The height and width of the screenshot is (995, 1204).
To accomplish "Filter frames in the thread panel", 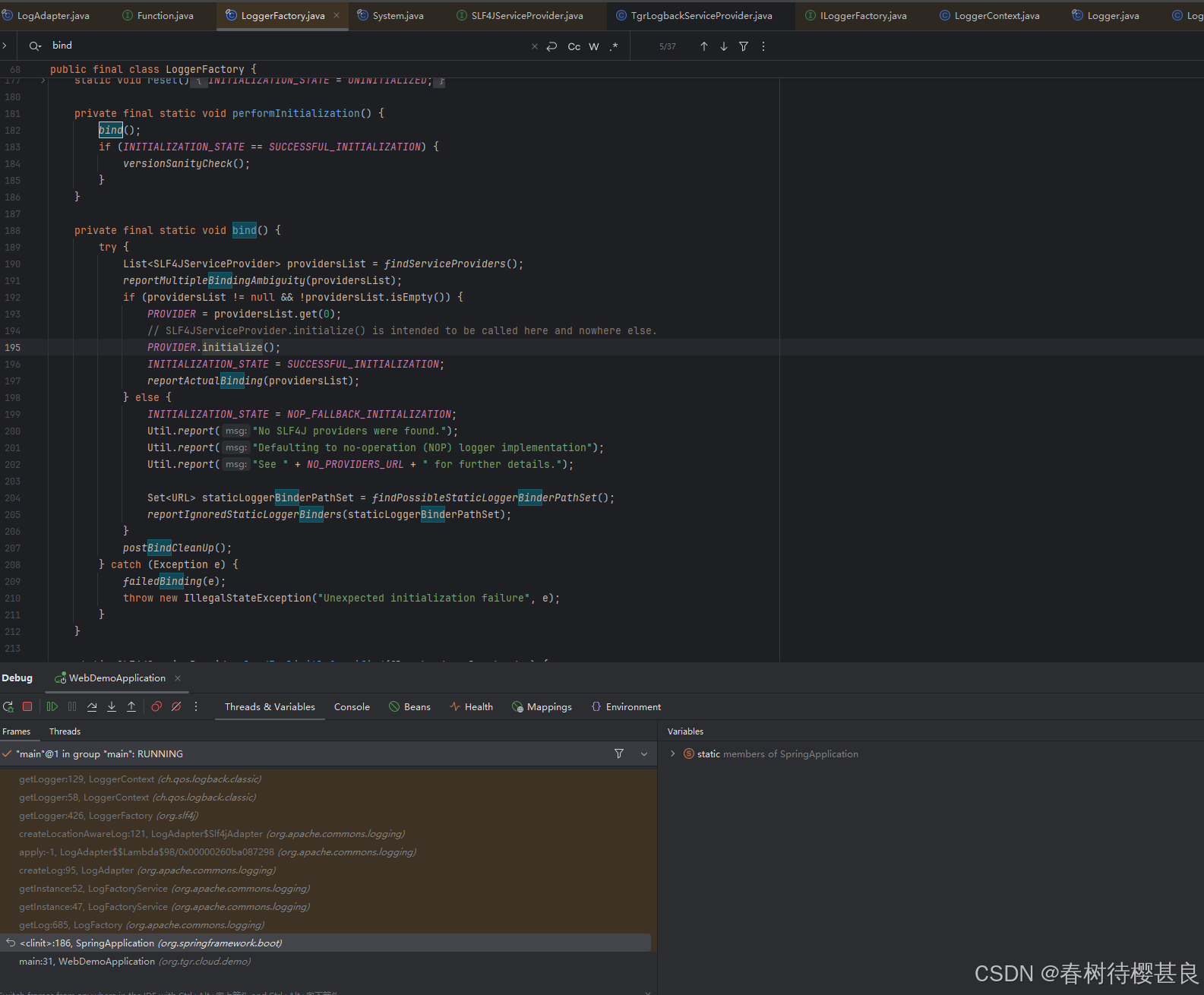I will [619, 753].
